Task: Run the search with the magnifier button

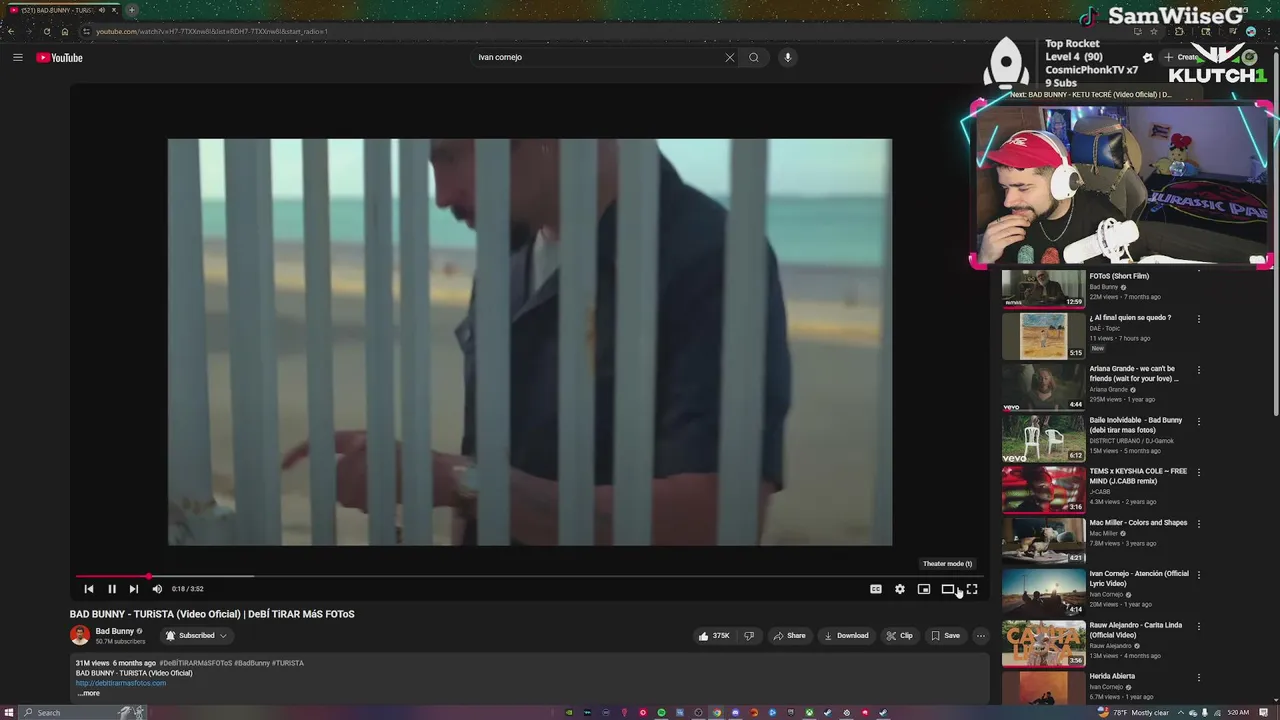Action: [754, 57]
